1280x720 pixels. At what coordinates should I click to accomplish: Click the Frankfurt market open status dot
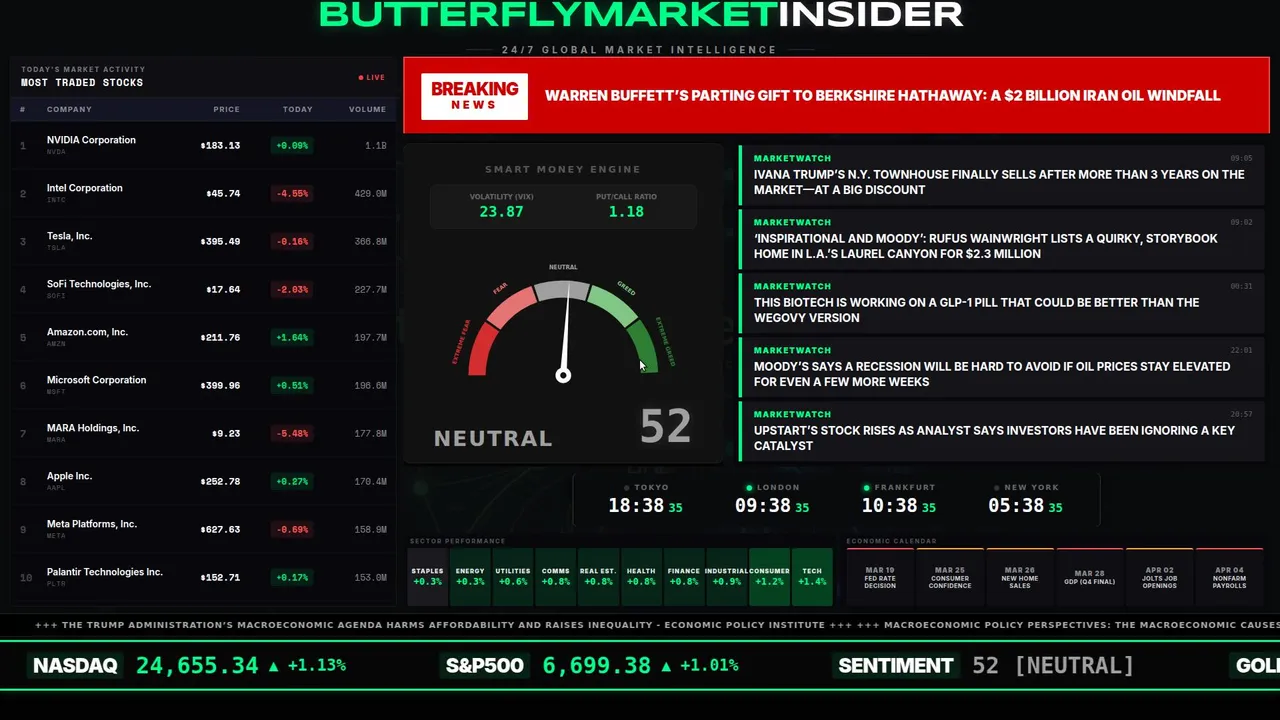pos(866,488)
